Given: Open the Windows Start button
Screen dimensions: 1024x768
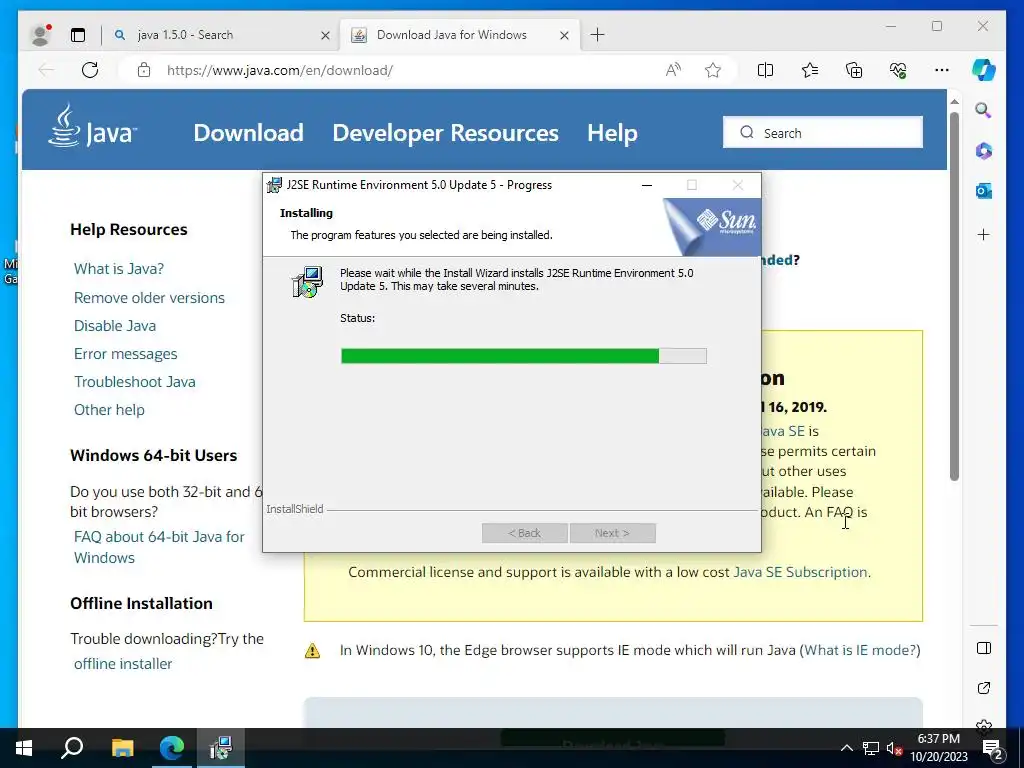Looking at the screenshot, I should pyautogui.click(x=24, y=748).
